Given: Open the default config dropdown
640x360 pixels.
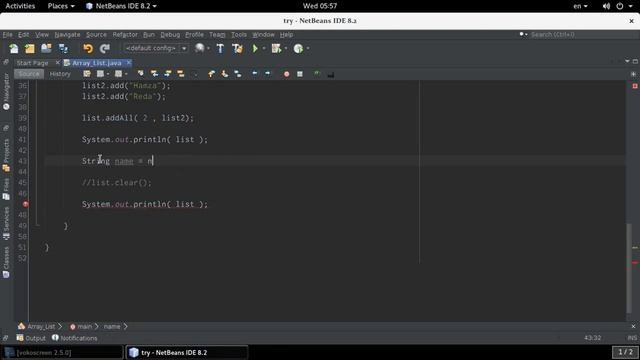Looking at the screenshot, I should pos(156,48).
